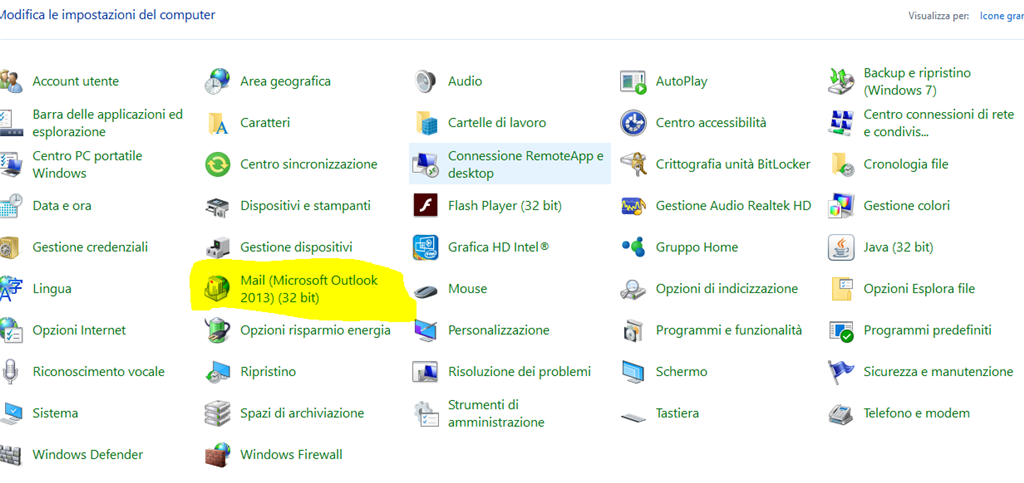Open the Java coffee cup icon
1024x483 pixels.
840,247
